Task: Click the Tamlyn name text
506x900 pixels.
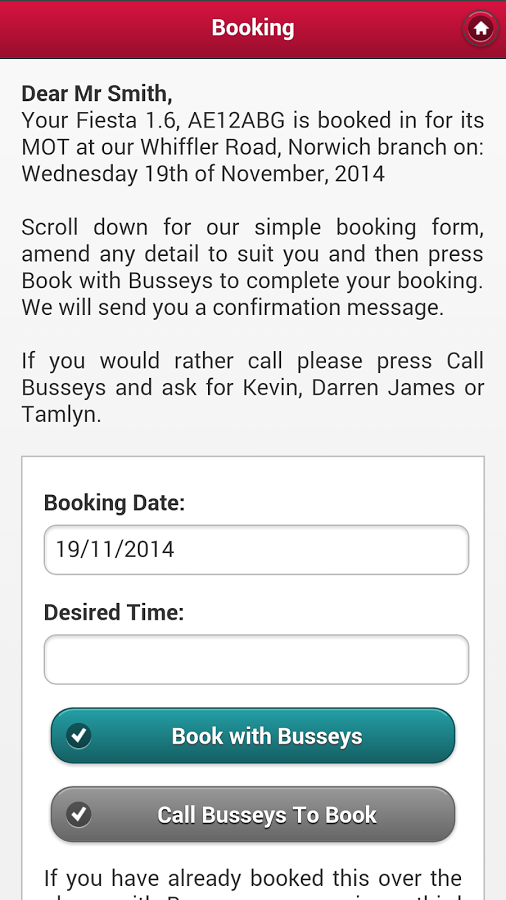Action: (x=61, y=414)
